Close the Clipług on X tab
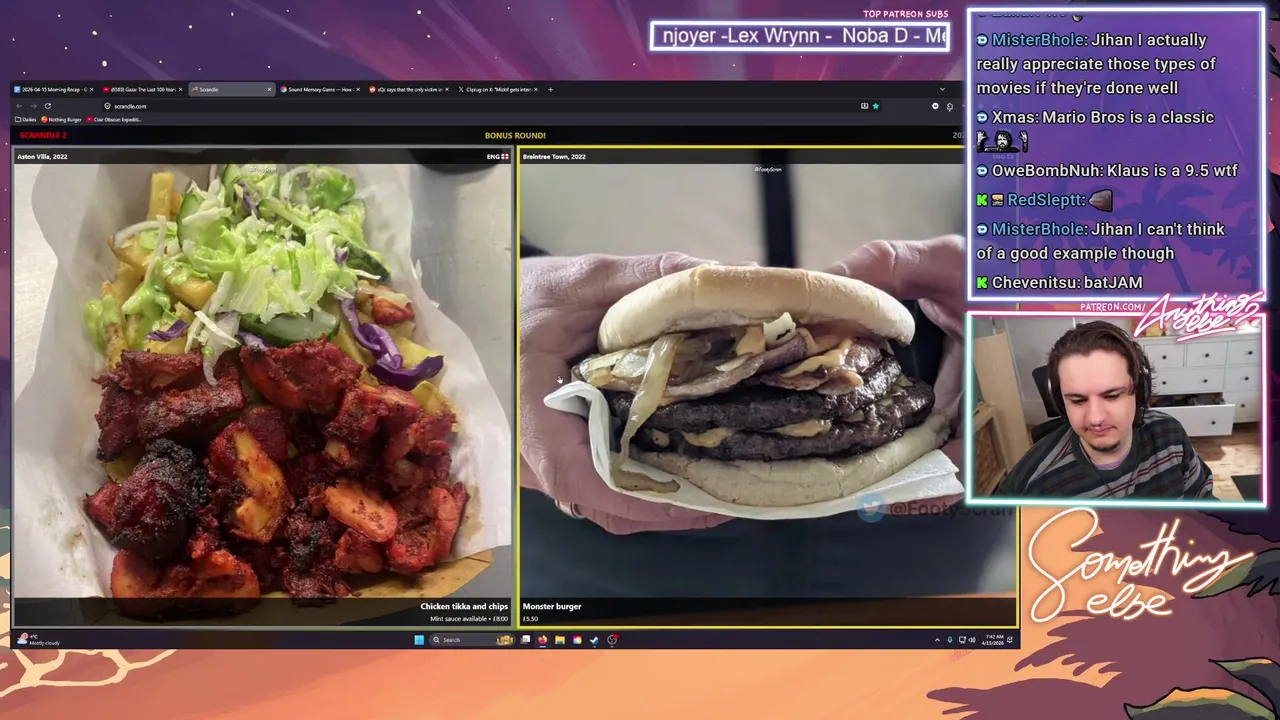 coord(536,89)
